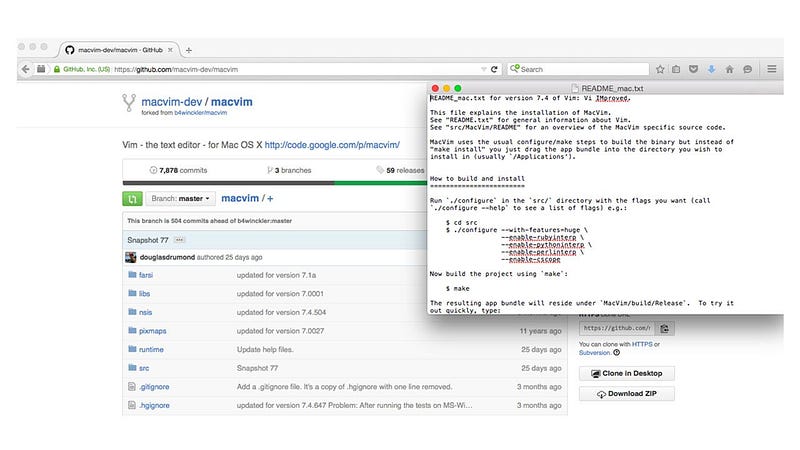Viewport: 800px width, 450px height.
Task: Open the nsis folder
Action: click(x=145, y=312)
